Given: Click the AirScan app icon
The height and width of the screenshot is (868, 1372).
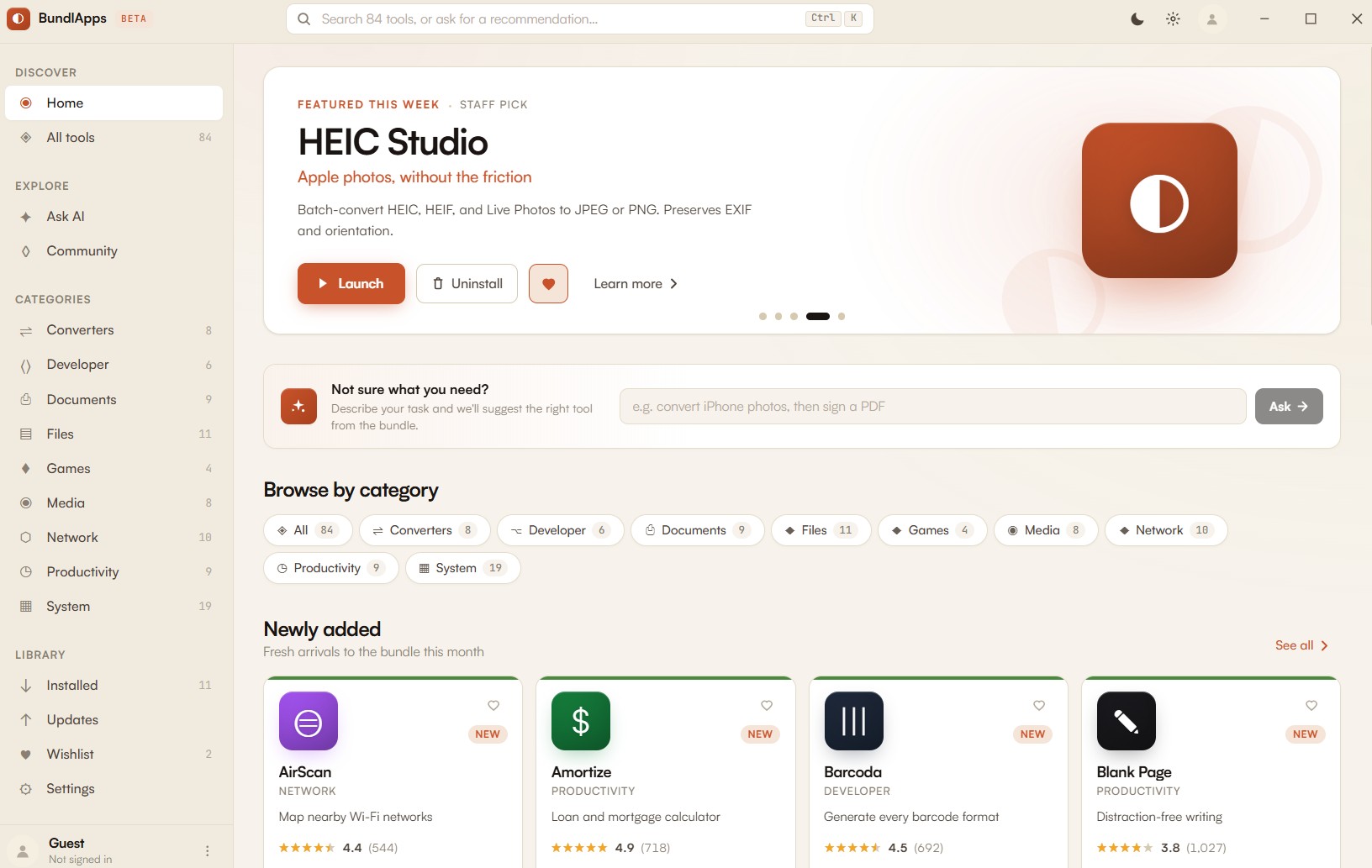Looking at the screenshot, I should point(309,721).
